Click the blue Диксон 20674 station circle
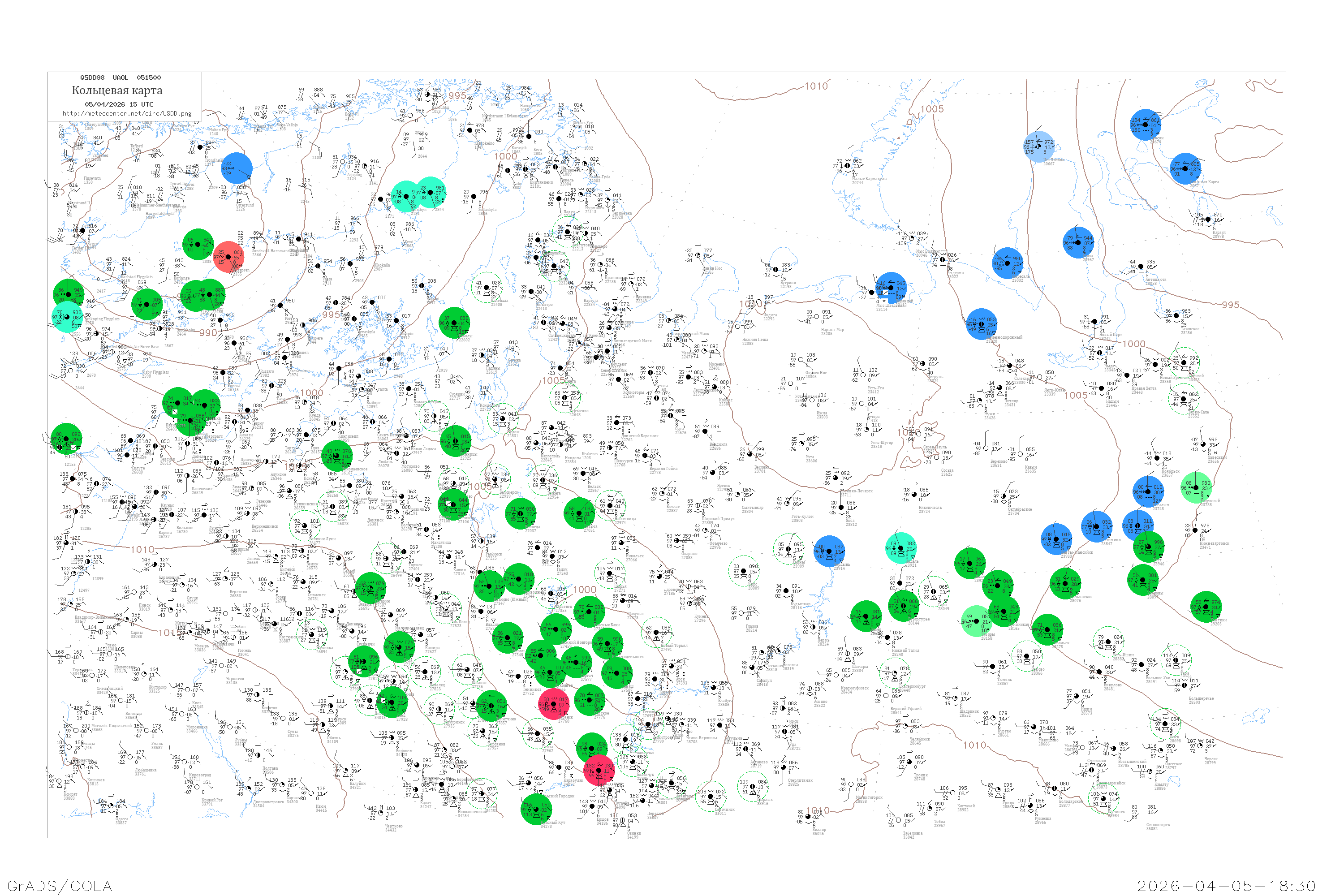Screen dimensions: 1344x896 point(1145,125)
